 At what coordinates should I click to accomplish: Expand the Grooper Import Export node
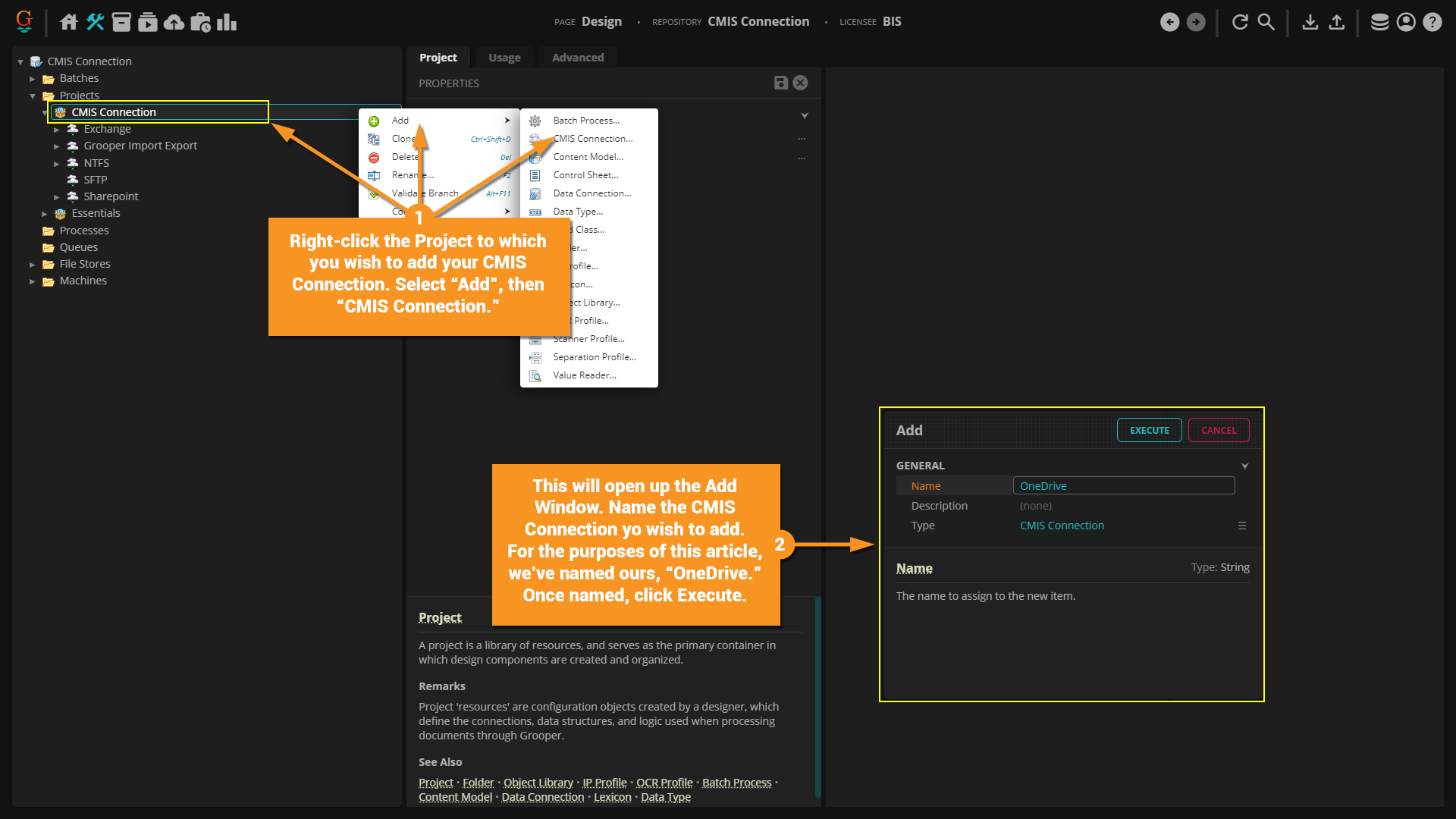point(57,146)
